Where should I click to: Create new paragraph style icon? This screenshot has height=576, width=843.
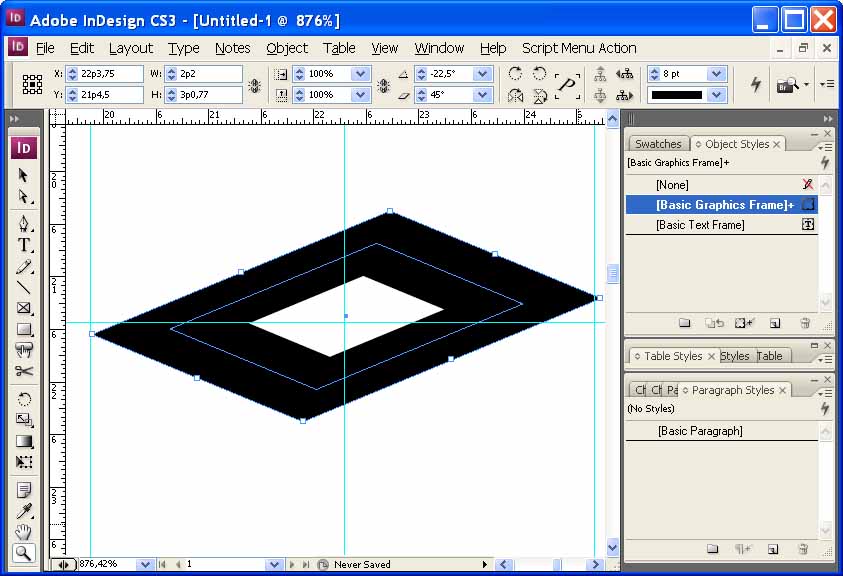click(x=773, y=549)
